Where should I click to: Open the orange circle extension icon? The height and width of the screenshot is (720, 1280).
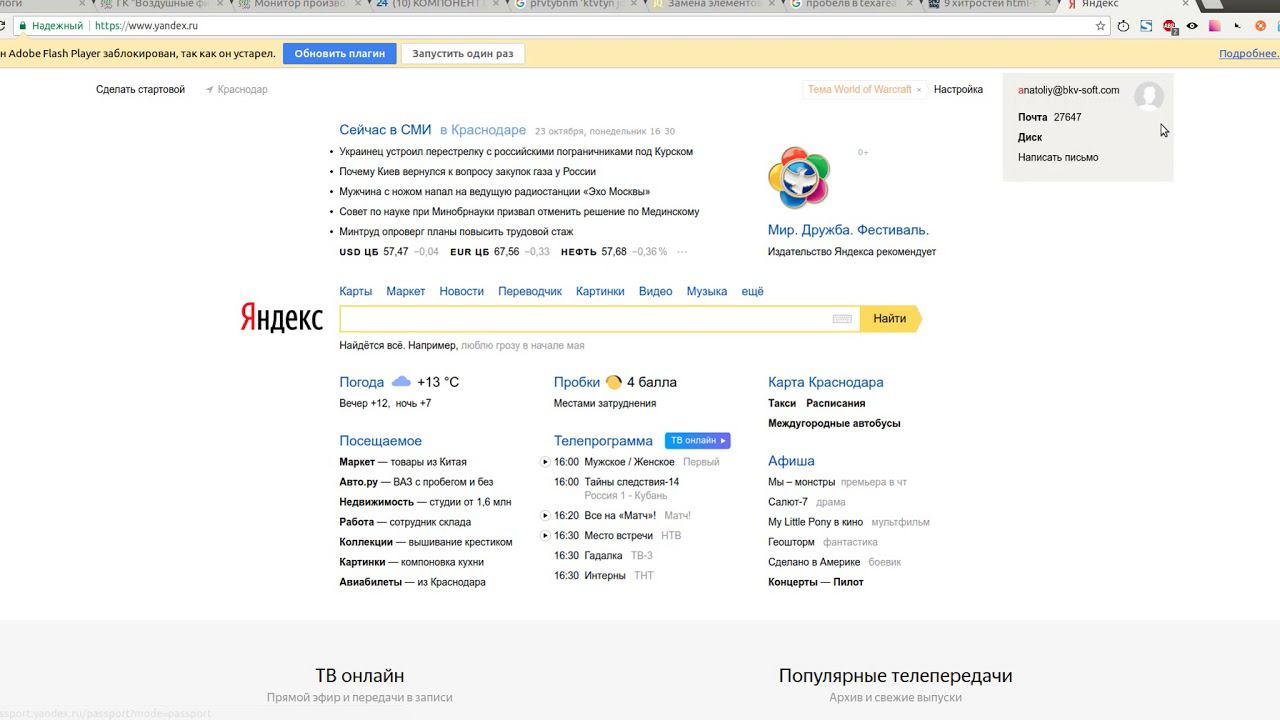click(1260, 26)
